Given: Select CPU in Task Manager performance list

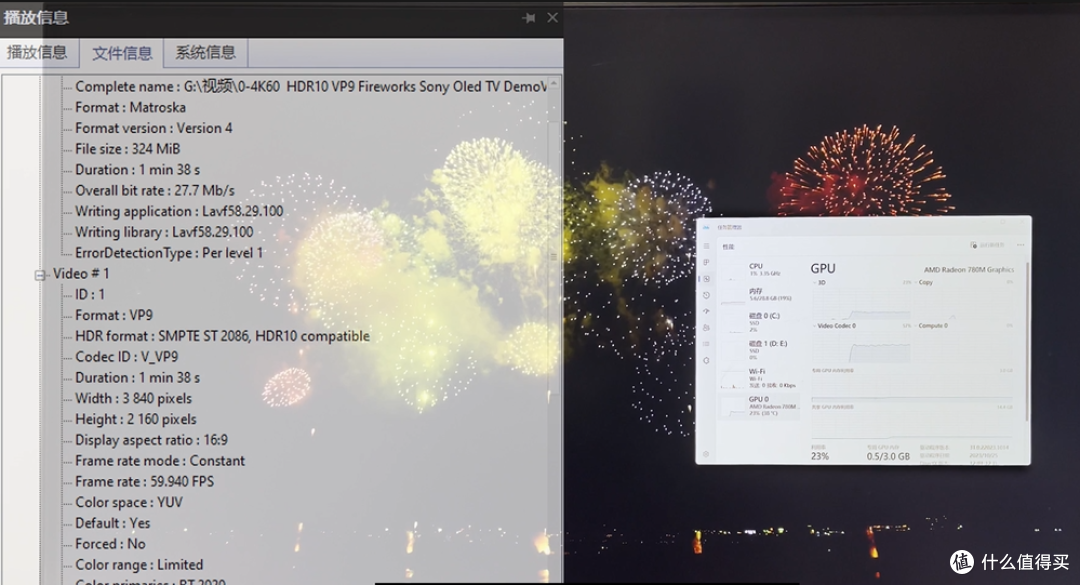Looking at the screenshot, I should coord(760,269).
